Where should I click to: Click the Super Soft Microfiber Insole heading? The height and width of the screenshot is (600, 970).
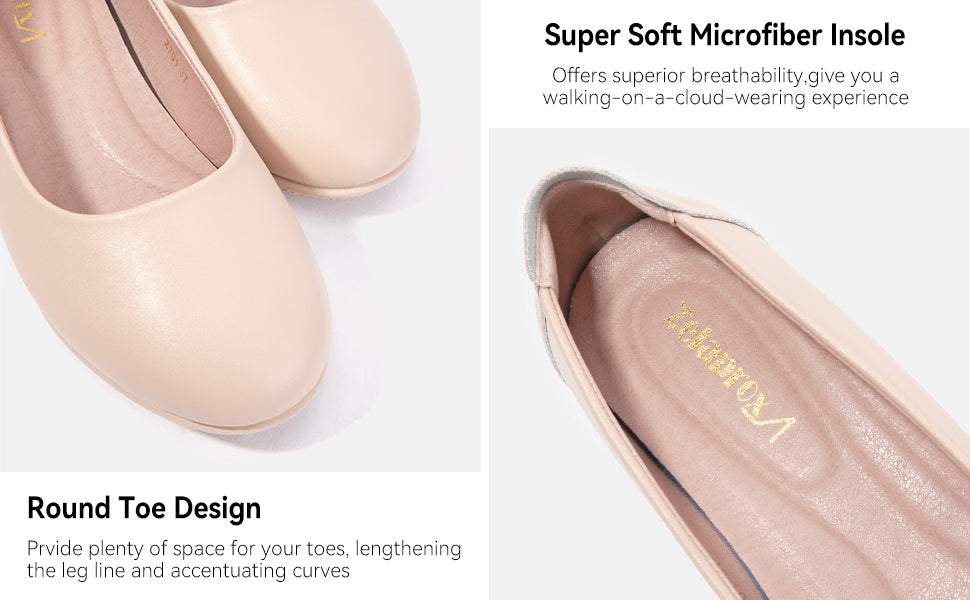coord(724,35)
